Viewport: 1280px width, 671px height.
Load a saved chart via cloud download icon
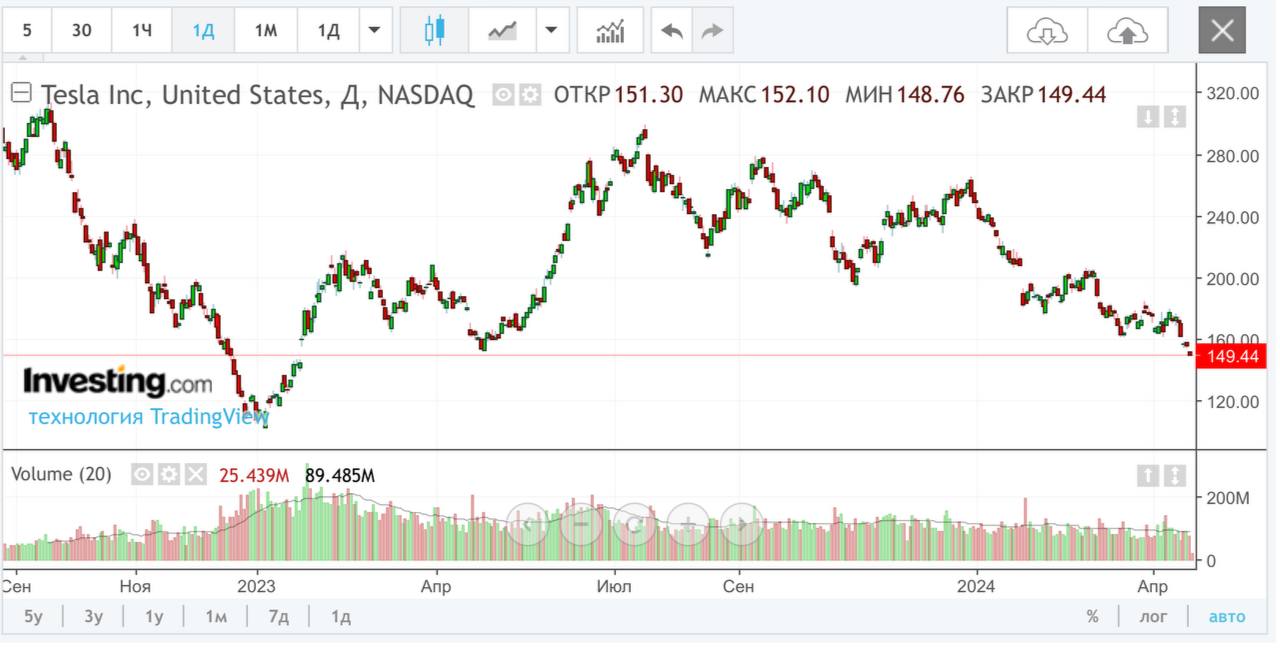pos(1047,31)
